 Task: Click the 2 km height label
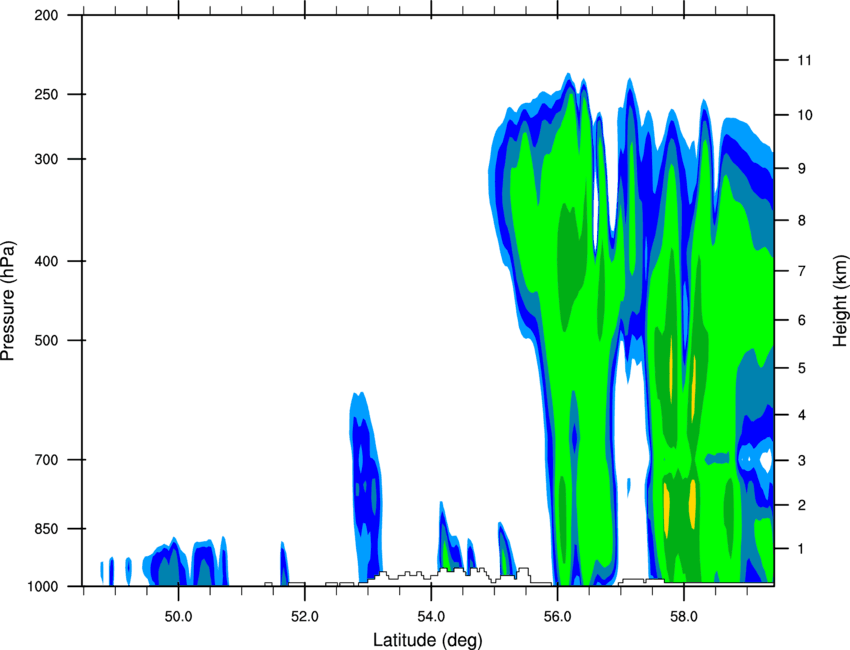(x=801, y=505)
